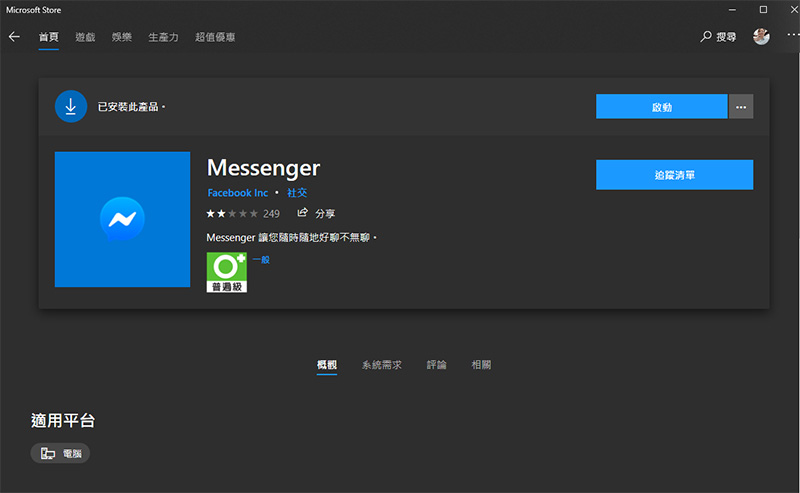Click the Messenger description tagline text

click(291, 238)
